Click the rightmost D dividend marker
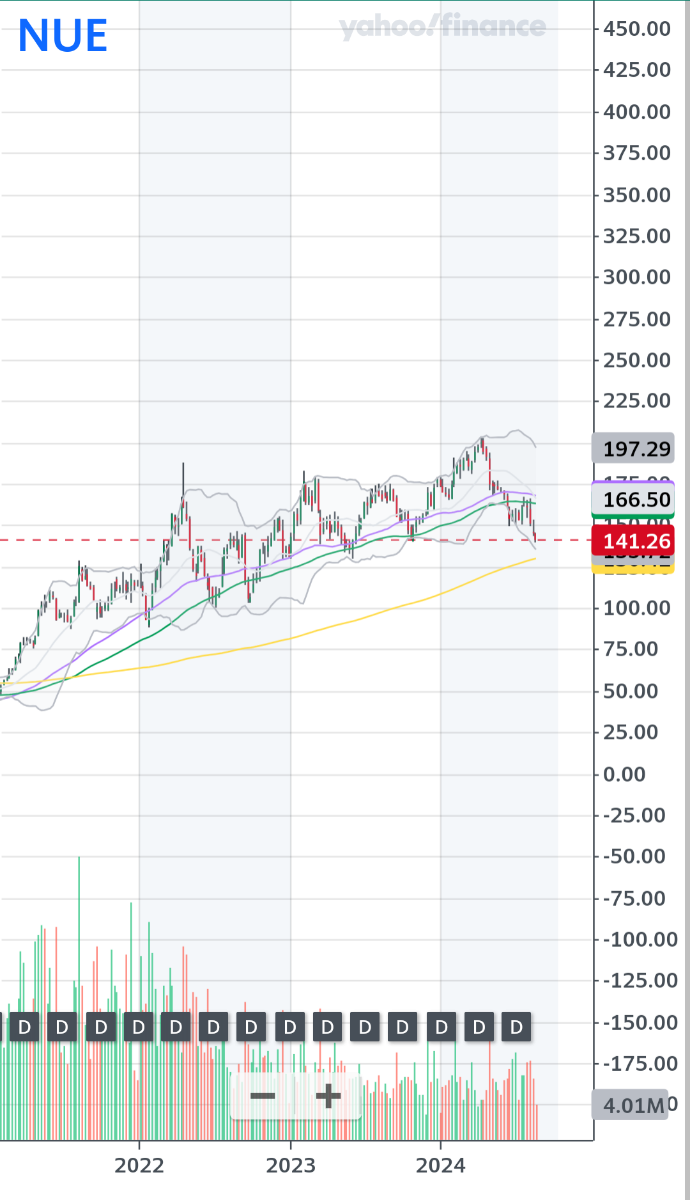This screenshot has height=1200, width=690. 516,1027
